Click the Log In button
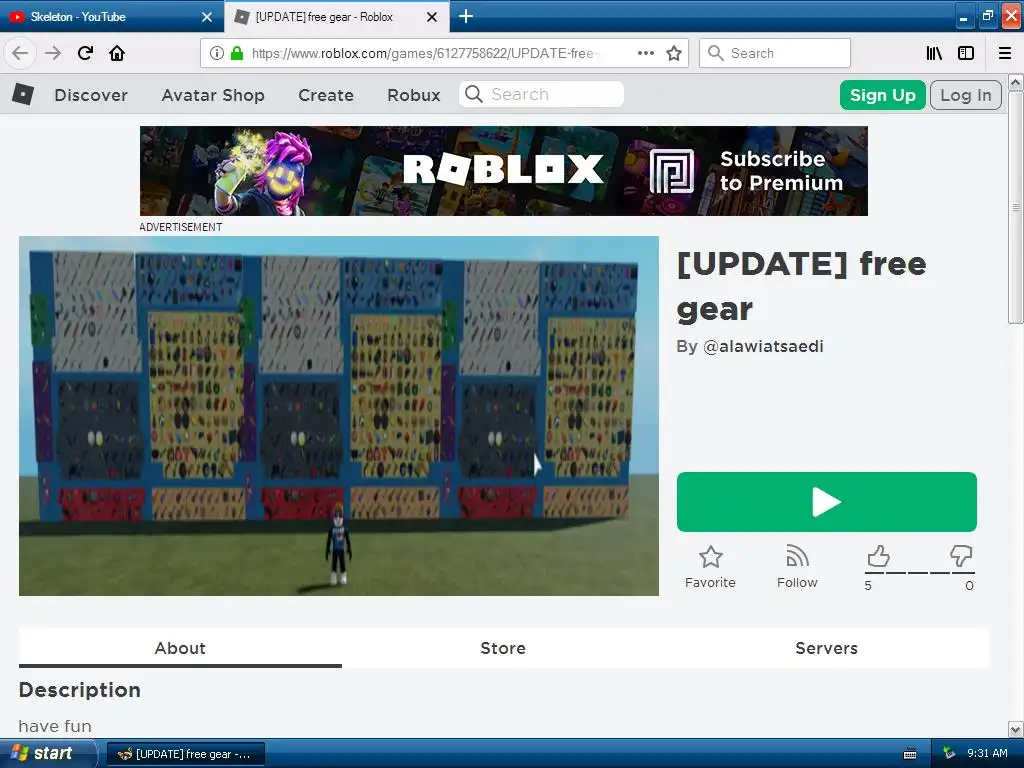 point(965,95)
